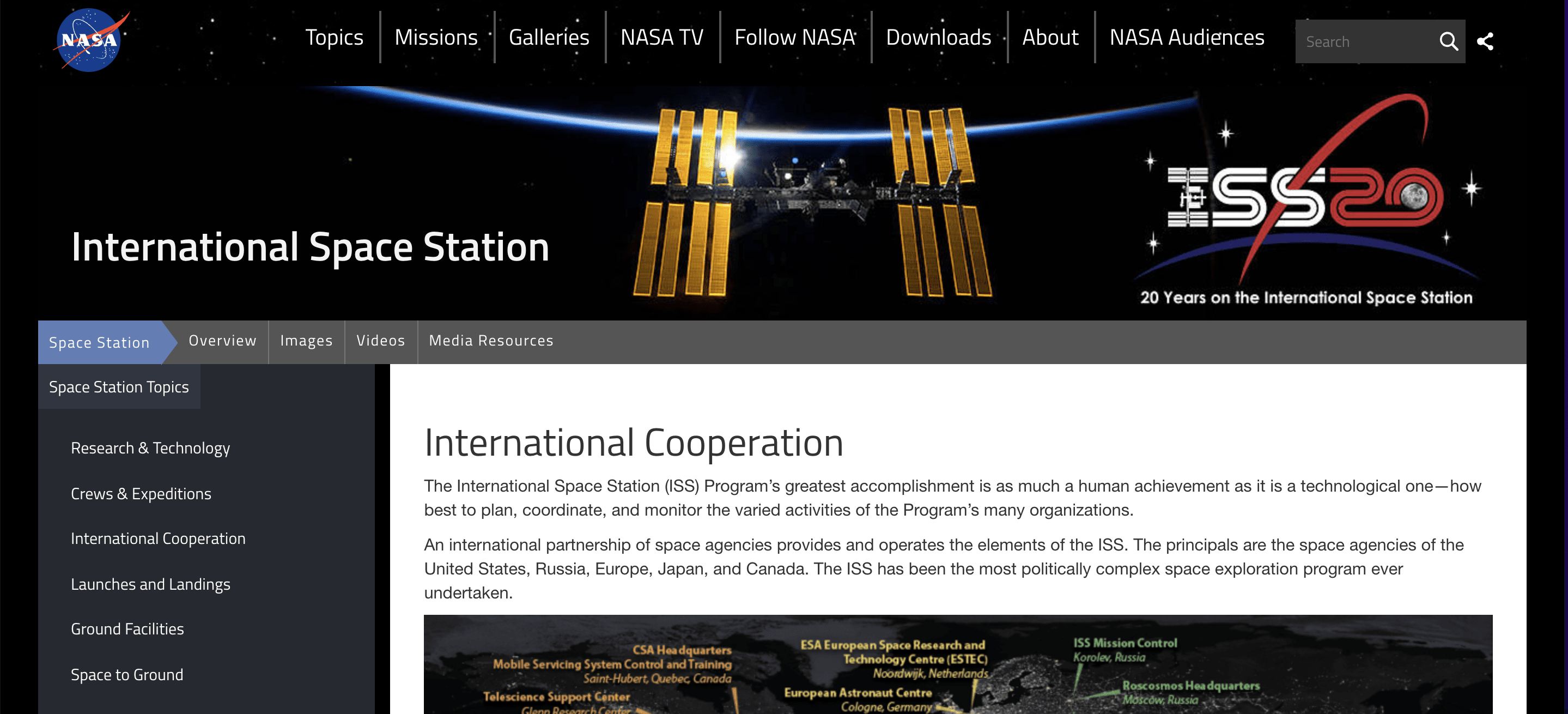The width and height of the screenshot is (1568, 714).
Task: Switch to the Images tab
Action: (307, 340)
